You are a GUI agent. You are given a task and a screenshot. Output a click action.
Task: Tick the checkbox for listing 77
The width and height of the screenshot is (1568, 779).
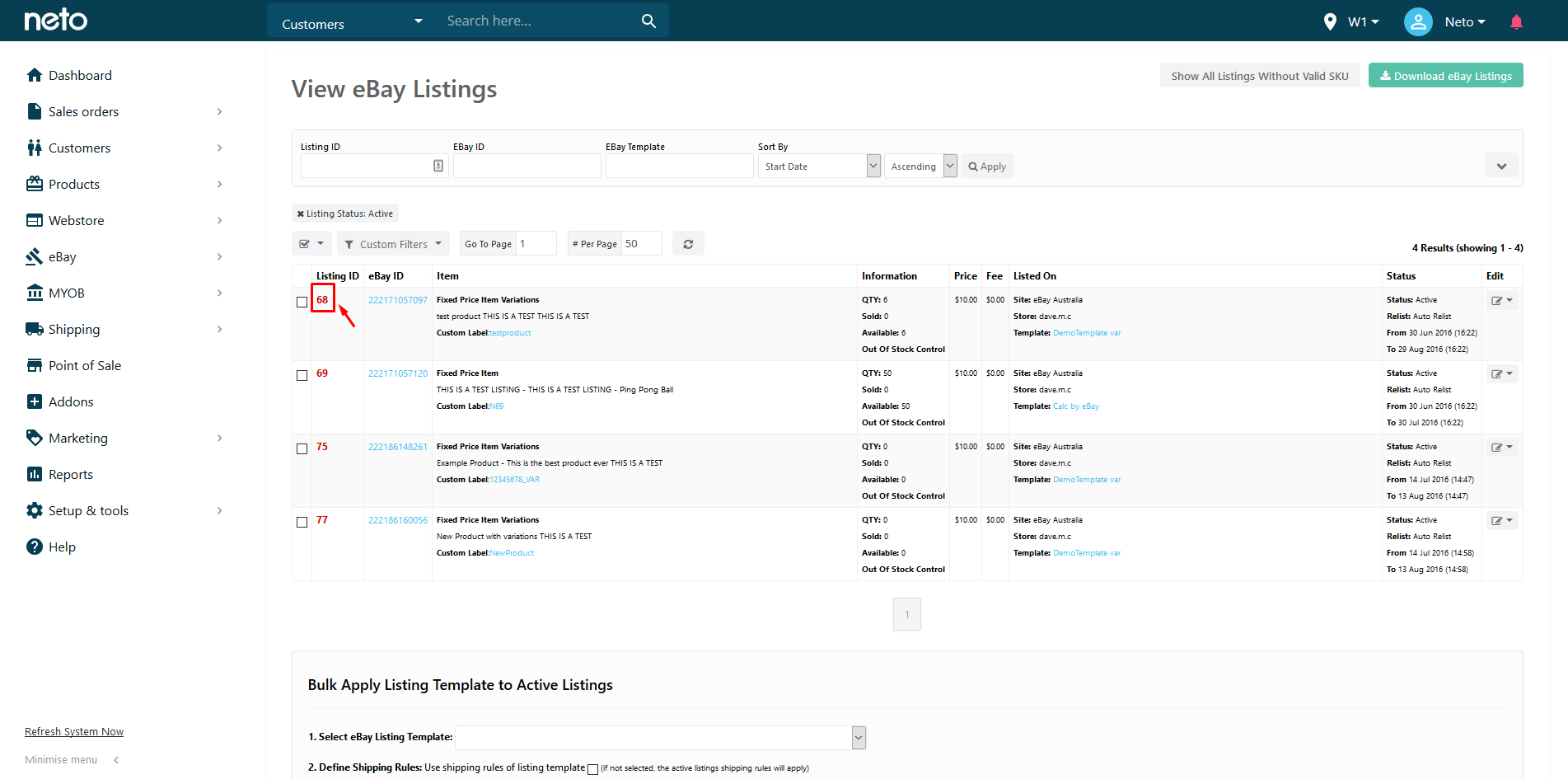coord(302,522)
